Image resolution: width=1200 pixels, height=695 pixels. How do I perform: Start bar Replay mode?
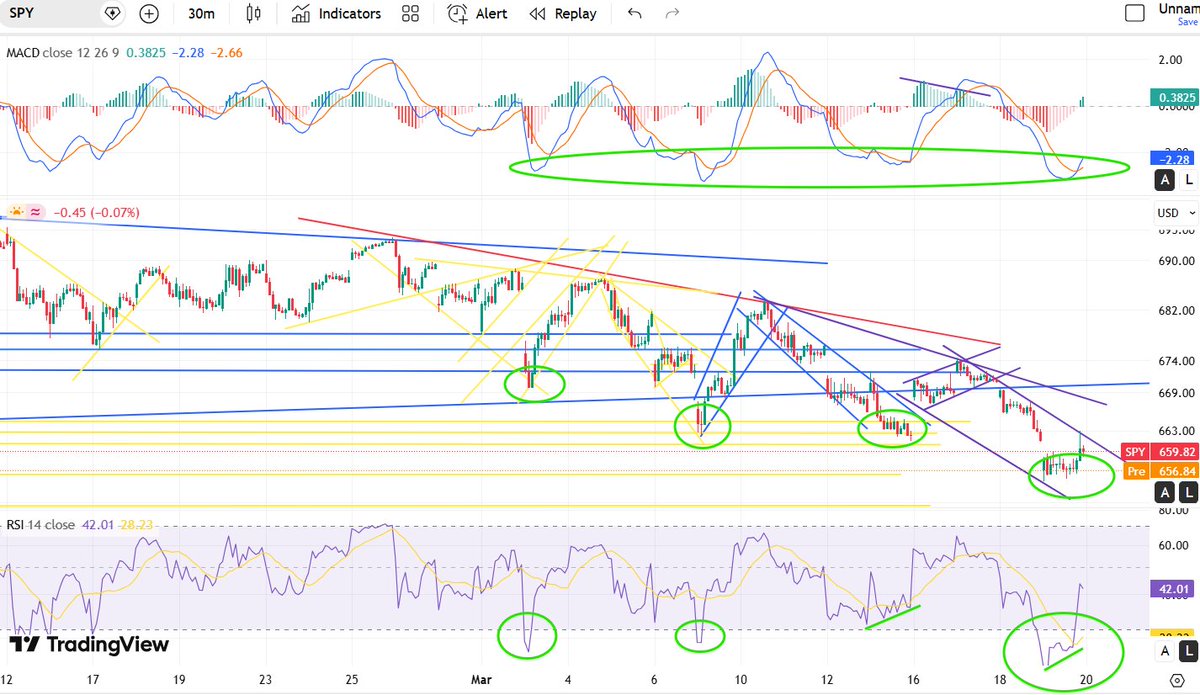(x=562, y=14)
